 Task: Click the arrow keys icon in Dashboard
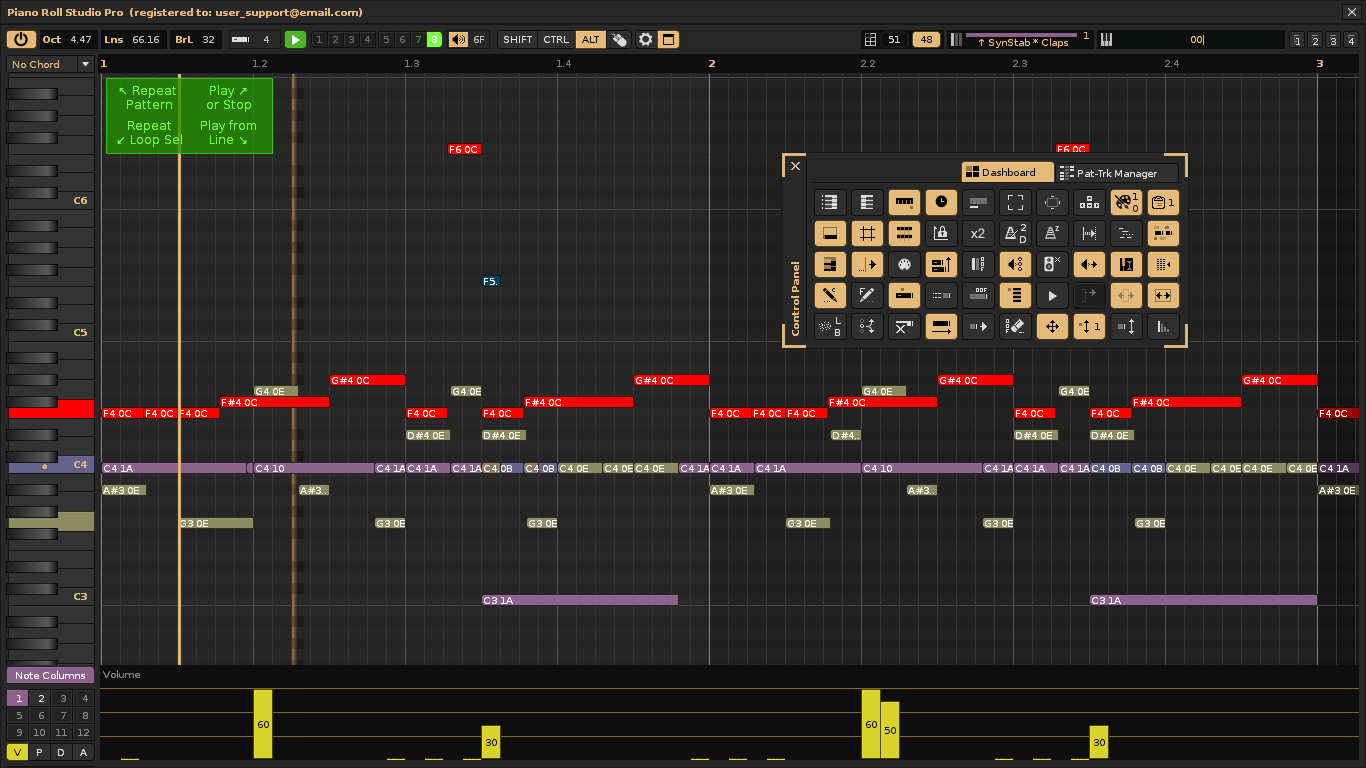click(x=1089, y=203)
